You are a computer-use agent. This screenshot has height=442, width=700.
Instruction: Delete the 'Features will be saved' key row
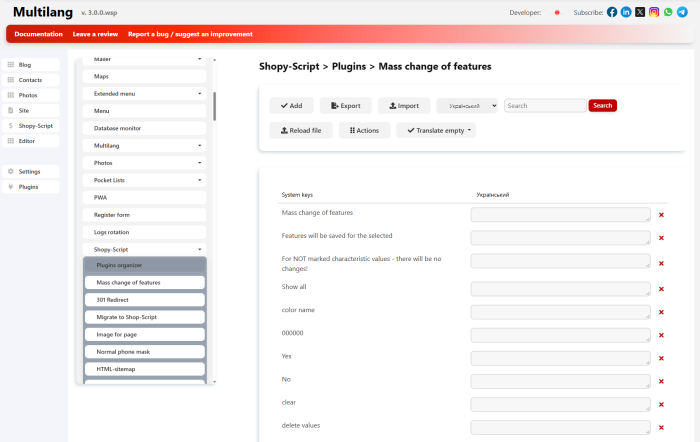[x=661, y=238]
